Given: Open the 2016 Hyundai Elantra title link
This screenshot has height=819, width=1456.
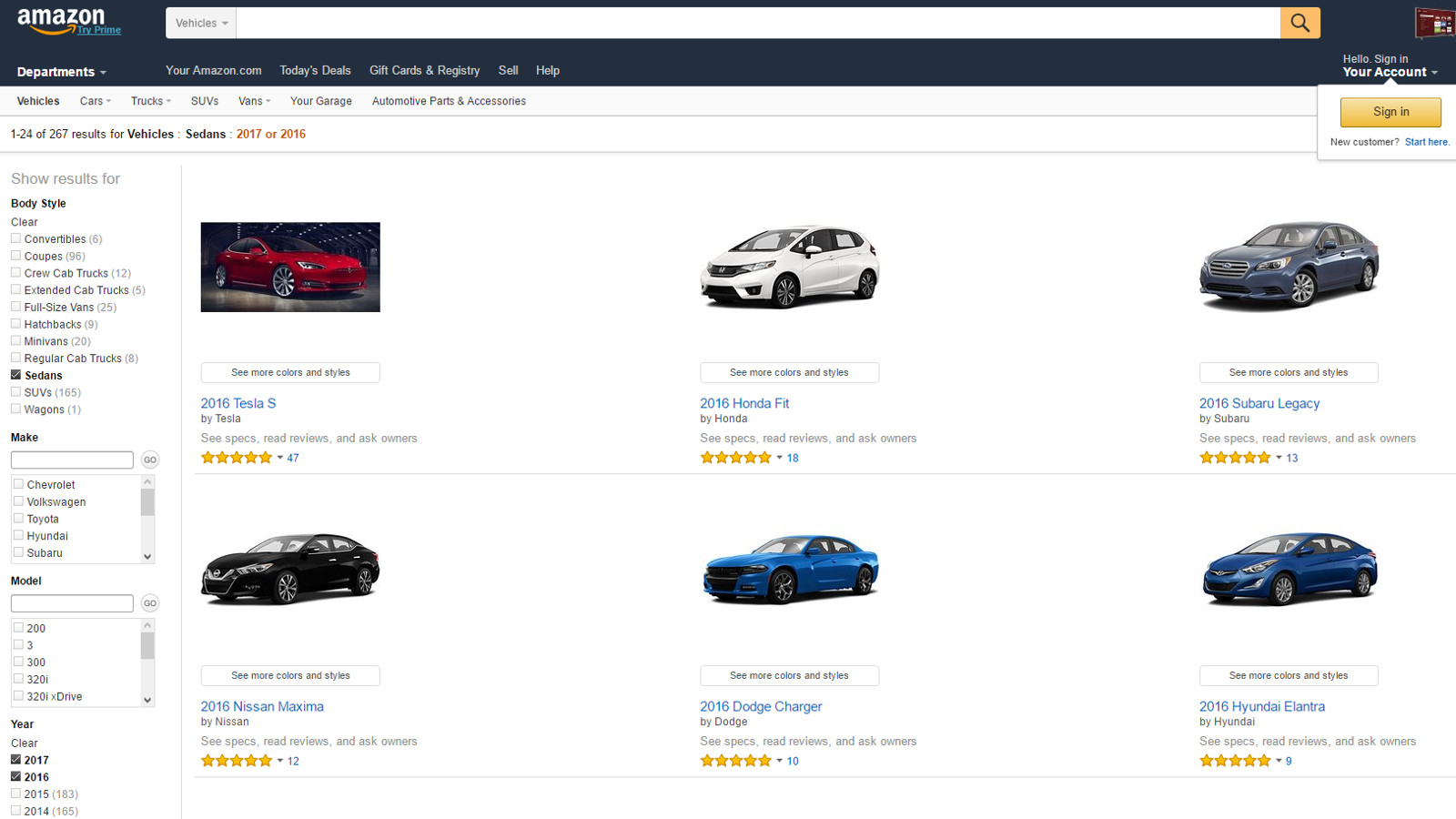Looking at the screenshot, I should pos(1261,706).
